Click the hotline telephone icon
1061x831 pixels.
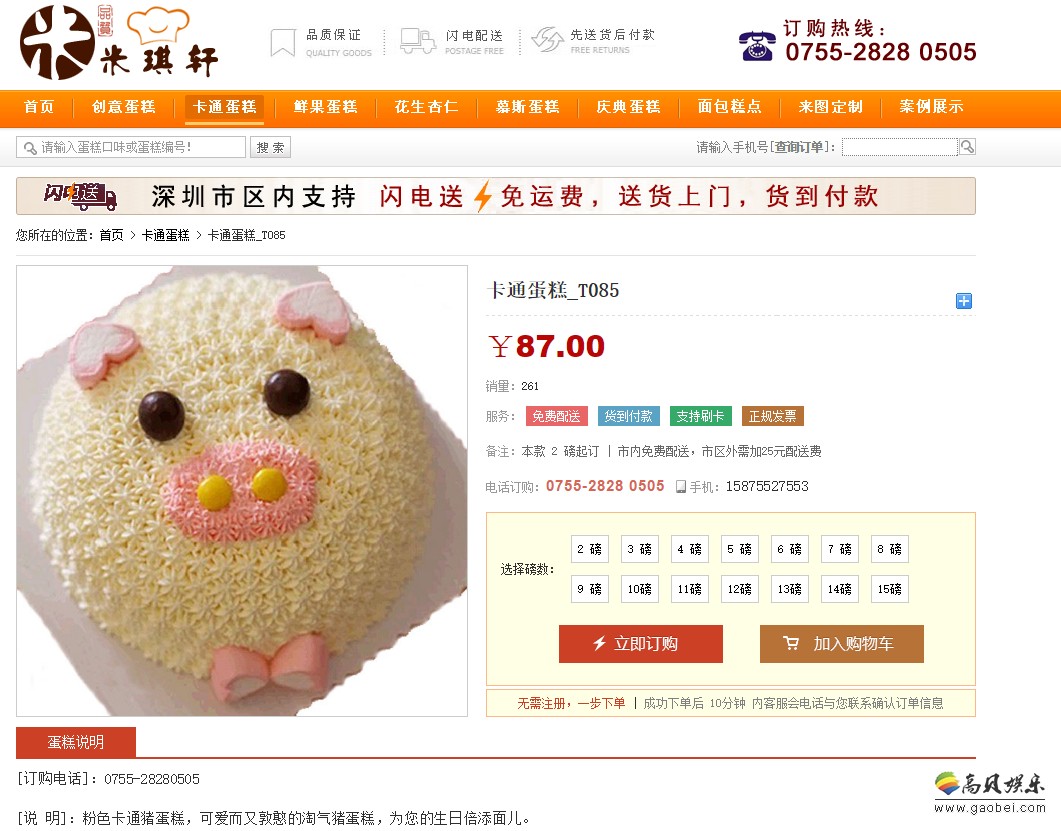point(757,46)
